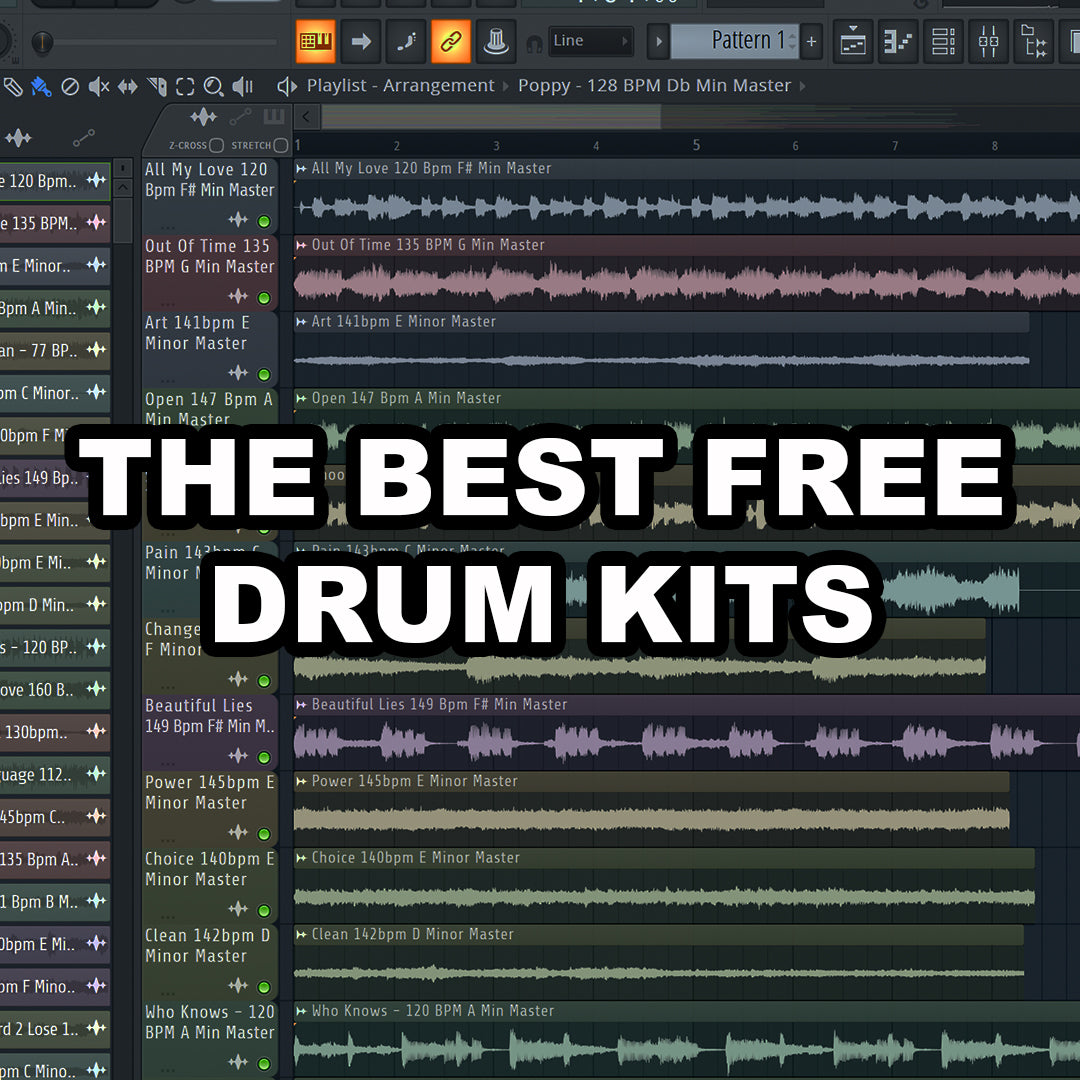Mute the Out Of Time track
The image size is (1080, 1080).
264,297
